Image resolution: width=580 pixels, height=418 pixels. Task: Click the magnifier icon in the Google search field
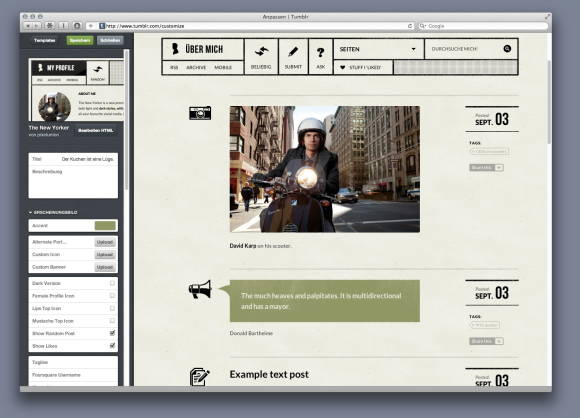pos(423,26)
